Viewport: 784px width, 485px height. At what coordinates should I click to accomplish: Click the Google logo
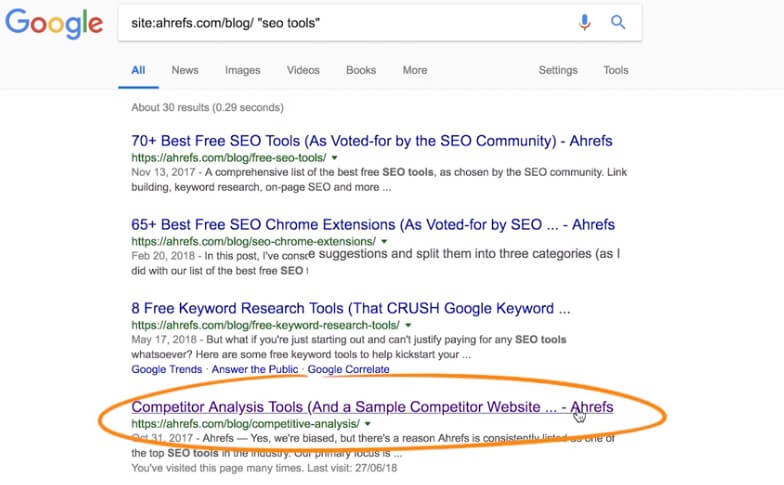(x=54, y=23)
